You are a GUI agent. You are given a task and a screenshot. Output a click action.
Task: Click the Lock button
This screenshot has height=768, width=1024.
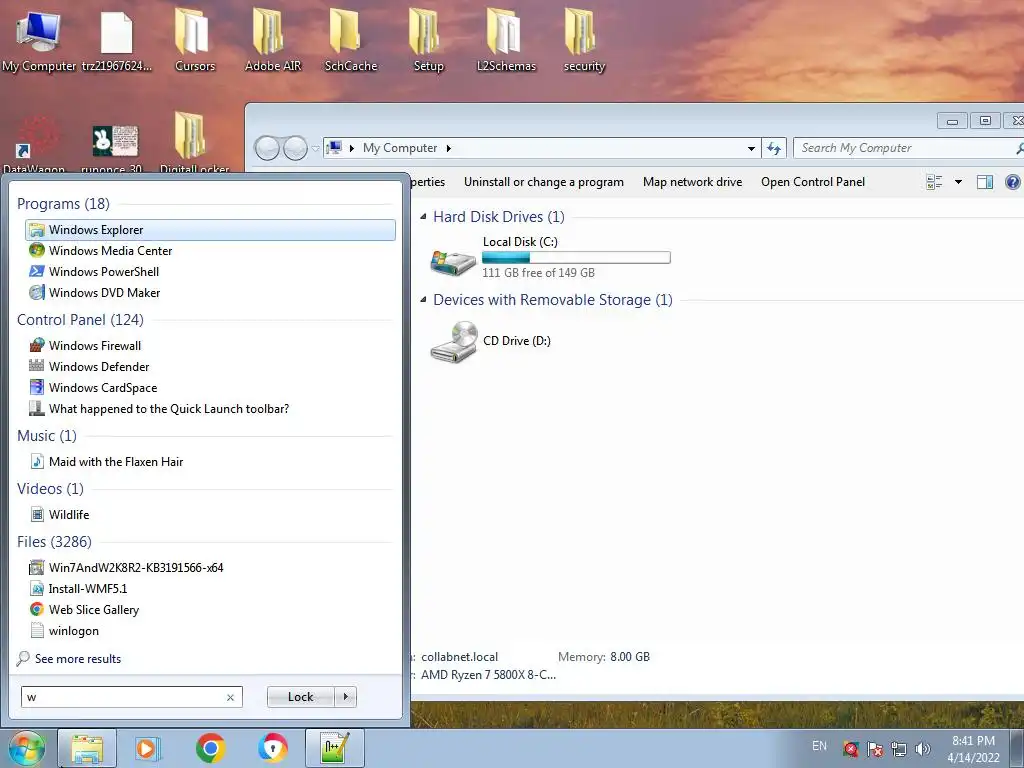point(300,697)
